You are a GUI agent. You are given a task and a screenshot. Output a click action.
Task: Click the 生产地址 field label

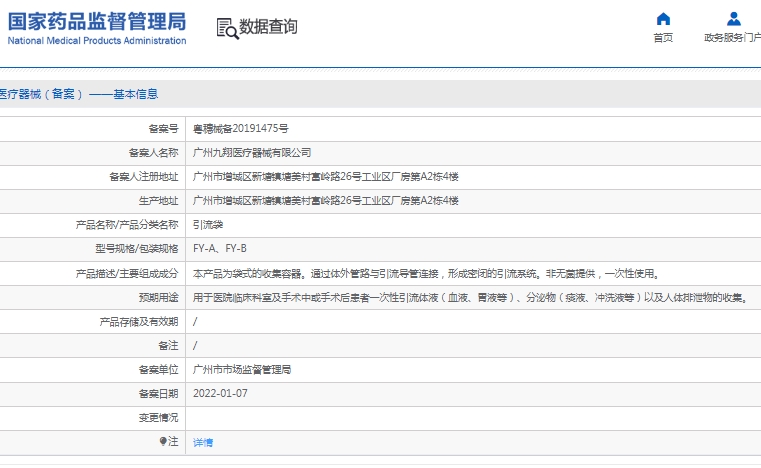[x=159, y=201]
